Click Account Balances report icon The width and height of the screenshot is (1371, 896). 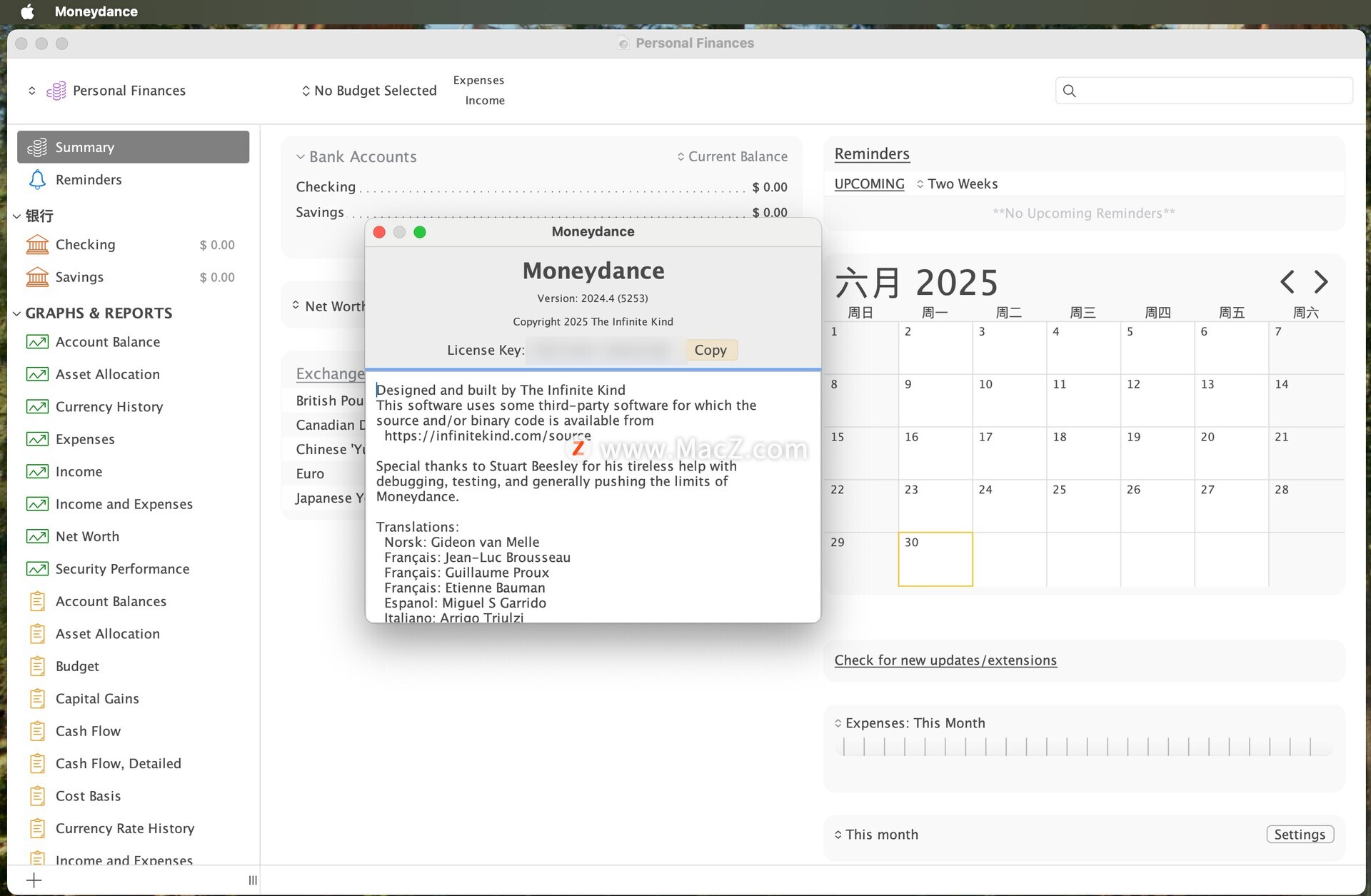(37, 601)
